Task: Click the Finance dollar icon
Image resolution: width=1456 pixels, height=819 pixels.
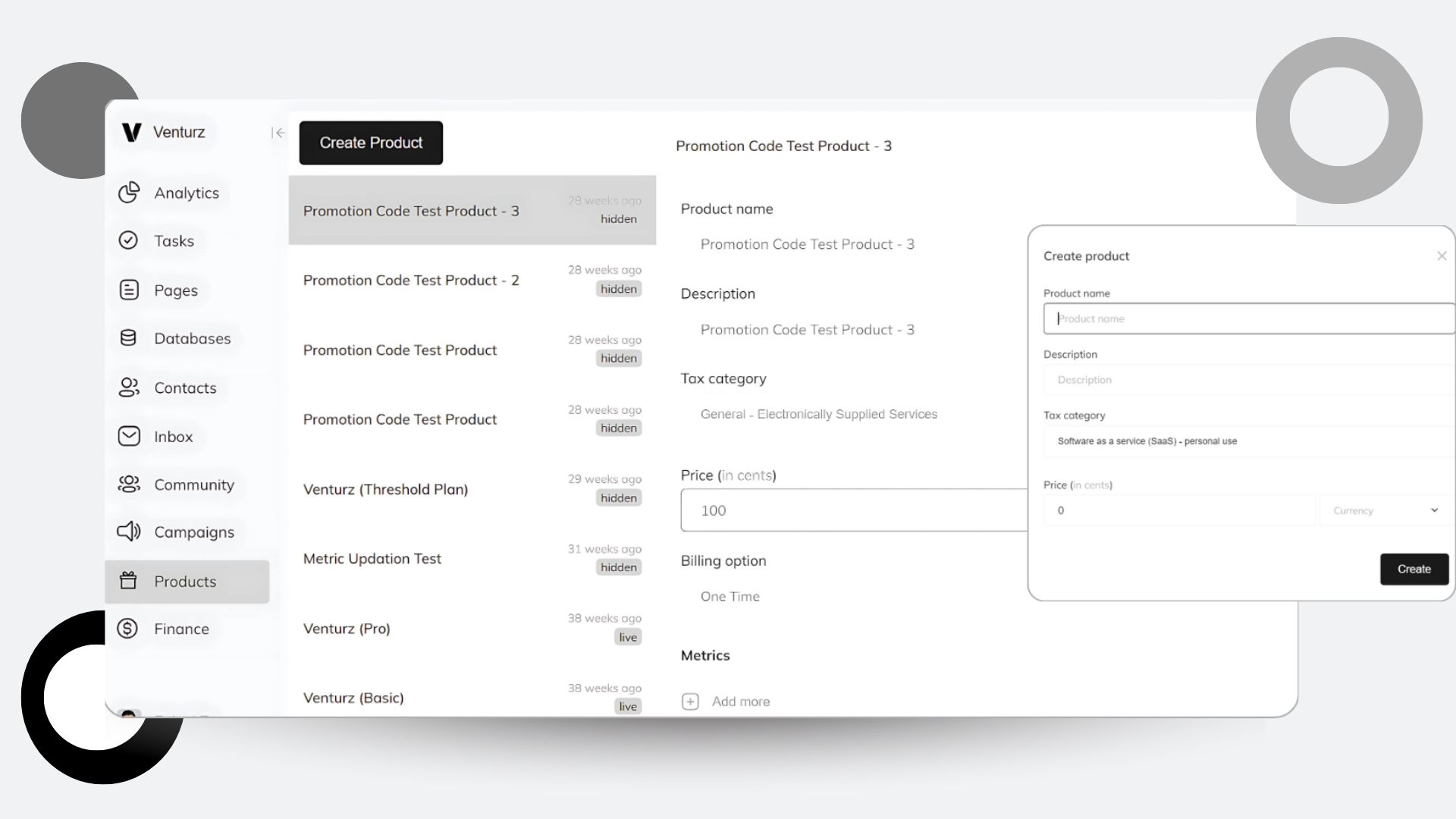Action: pos(127,629)
